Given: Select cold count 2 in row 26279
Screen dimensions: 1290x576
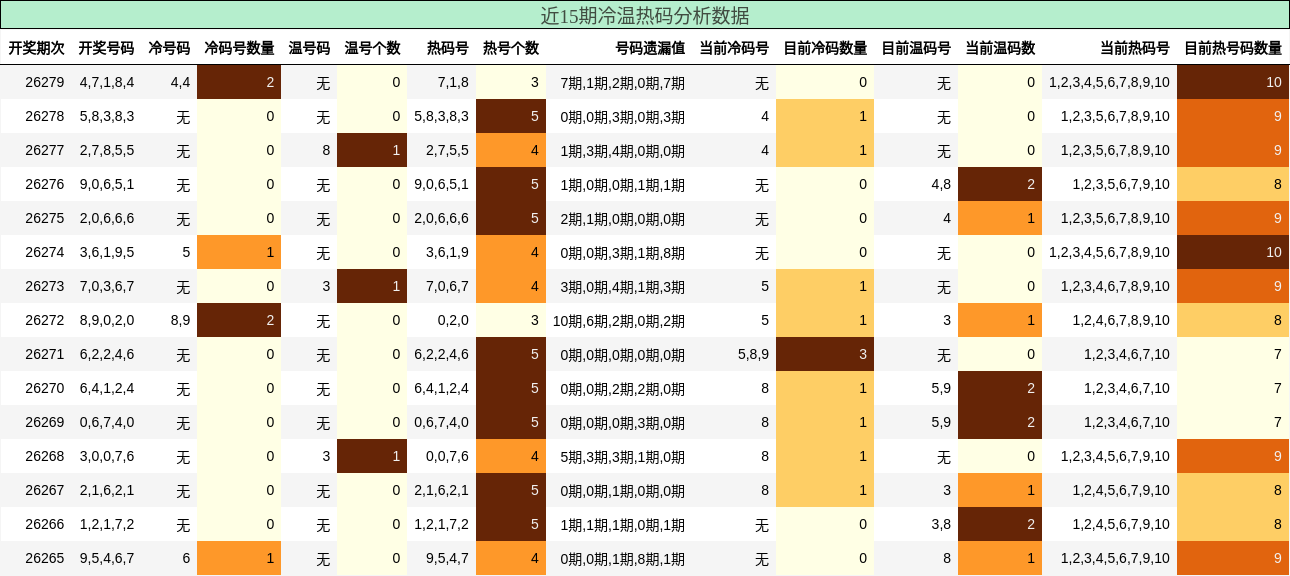Looking at the screenshot, I should [239, 82].
